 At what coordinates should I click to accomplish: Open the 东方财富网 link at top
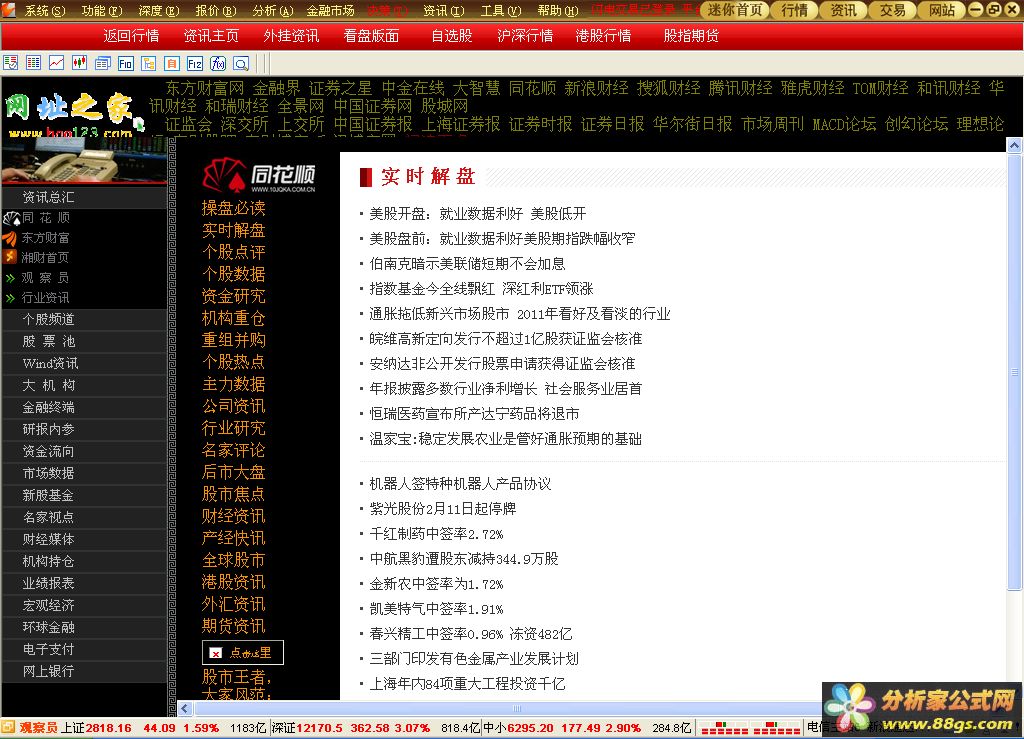click(x=205, y=88)
